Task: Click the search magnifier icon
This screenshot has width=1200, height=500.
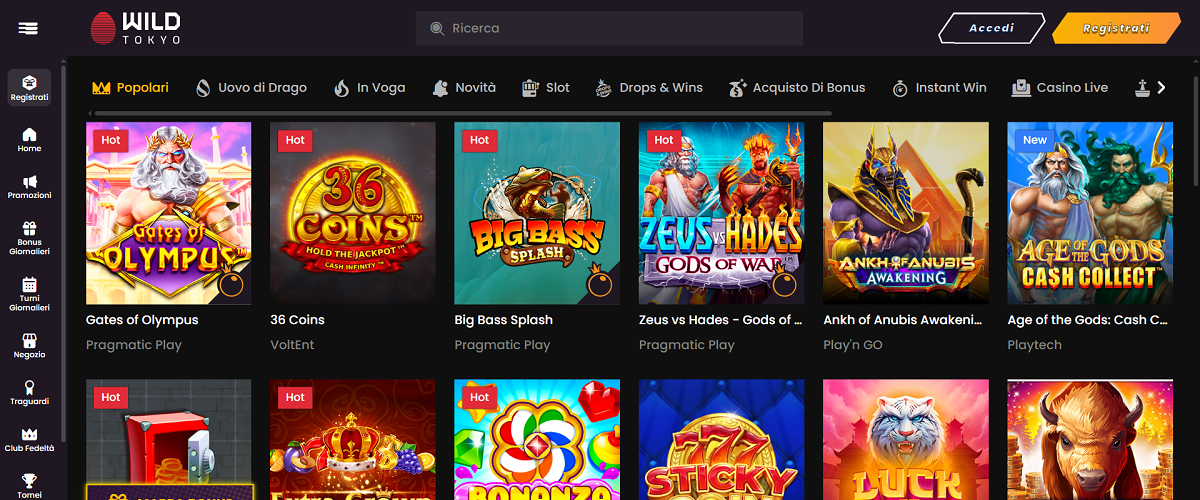Action: (436, 29)
